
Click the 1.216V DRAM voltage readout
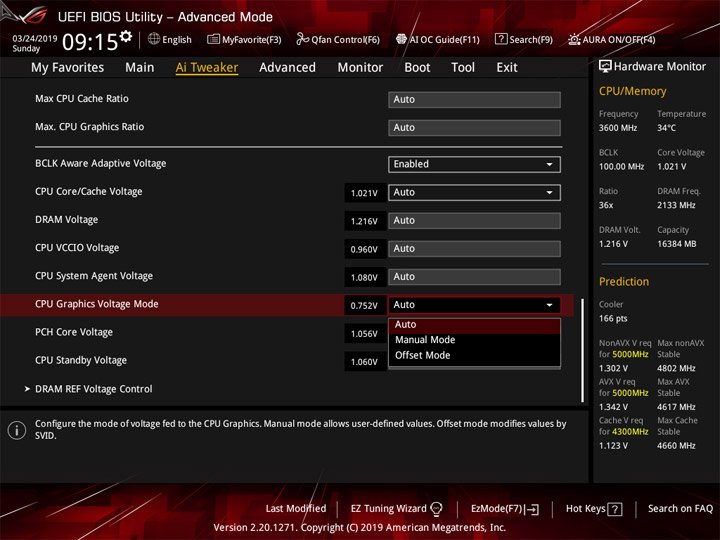pyautogui.click(x=365, y=221)
